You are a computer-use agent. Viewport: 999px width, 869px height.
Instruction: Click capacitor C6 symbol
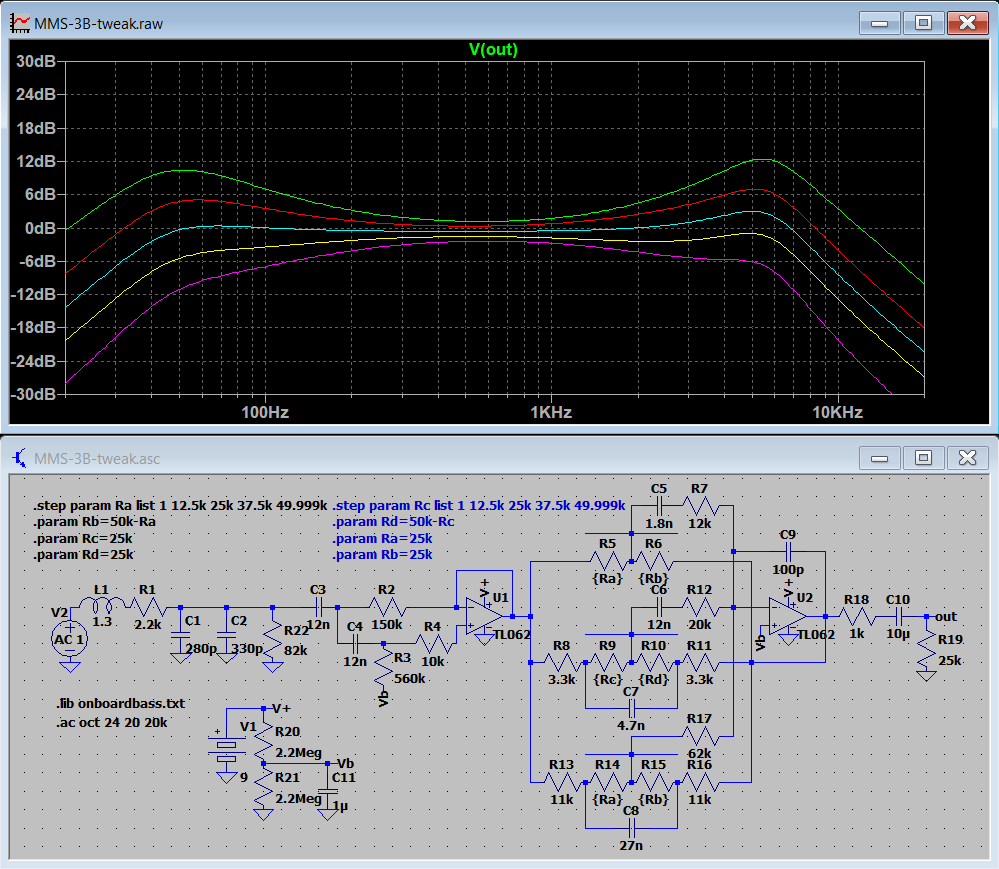[659, 607]
